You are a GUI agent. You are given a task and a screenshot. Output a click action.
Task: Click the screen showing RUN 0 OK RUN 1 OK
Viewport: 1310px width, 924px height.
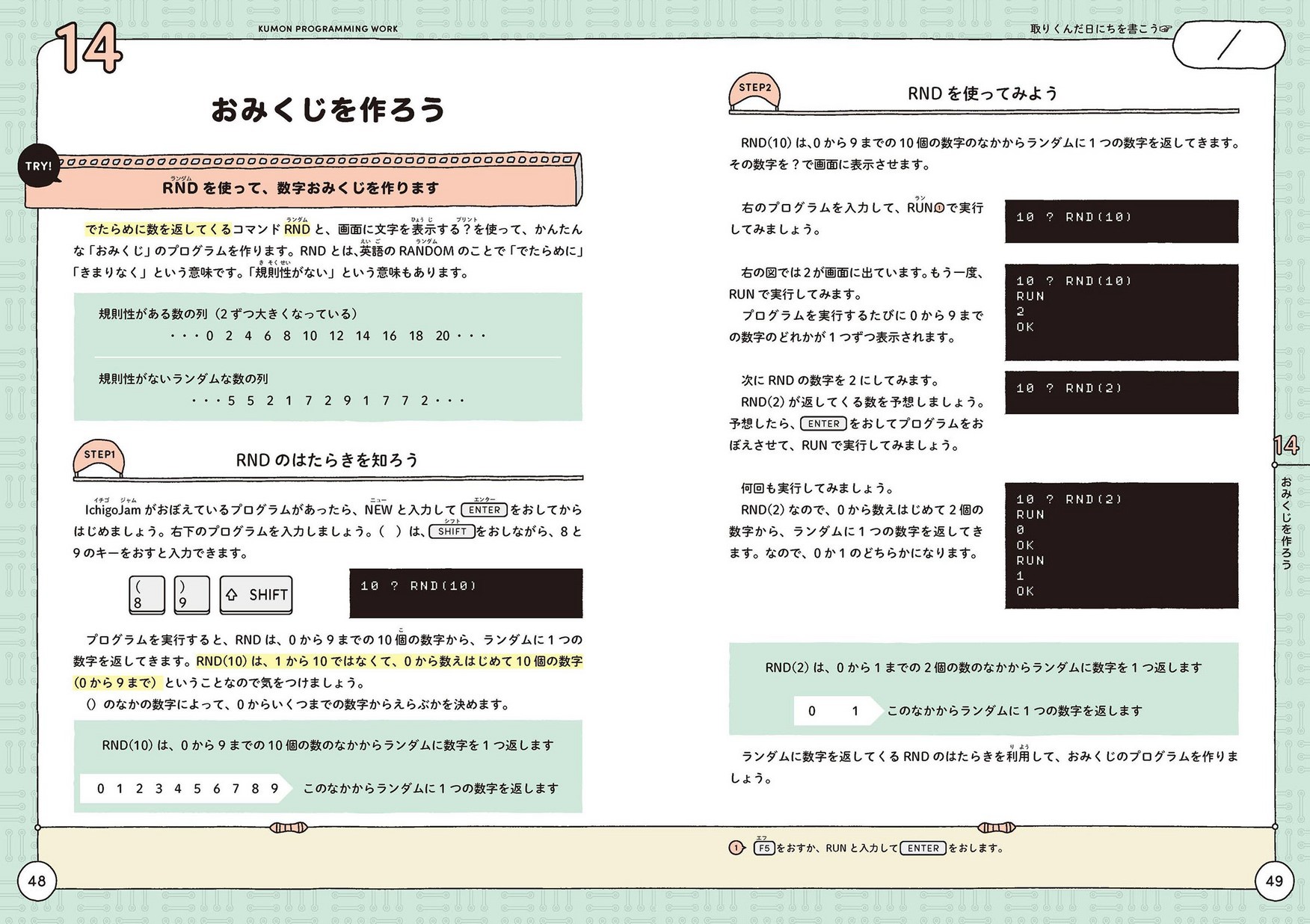click(x=1122, y=546)
